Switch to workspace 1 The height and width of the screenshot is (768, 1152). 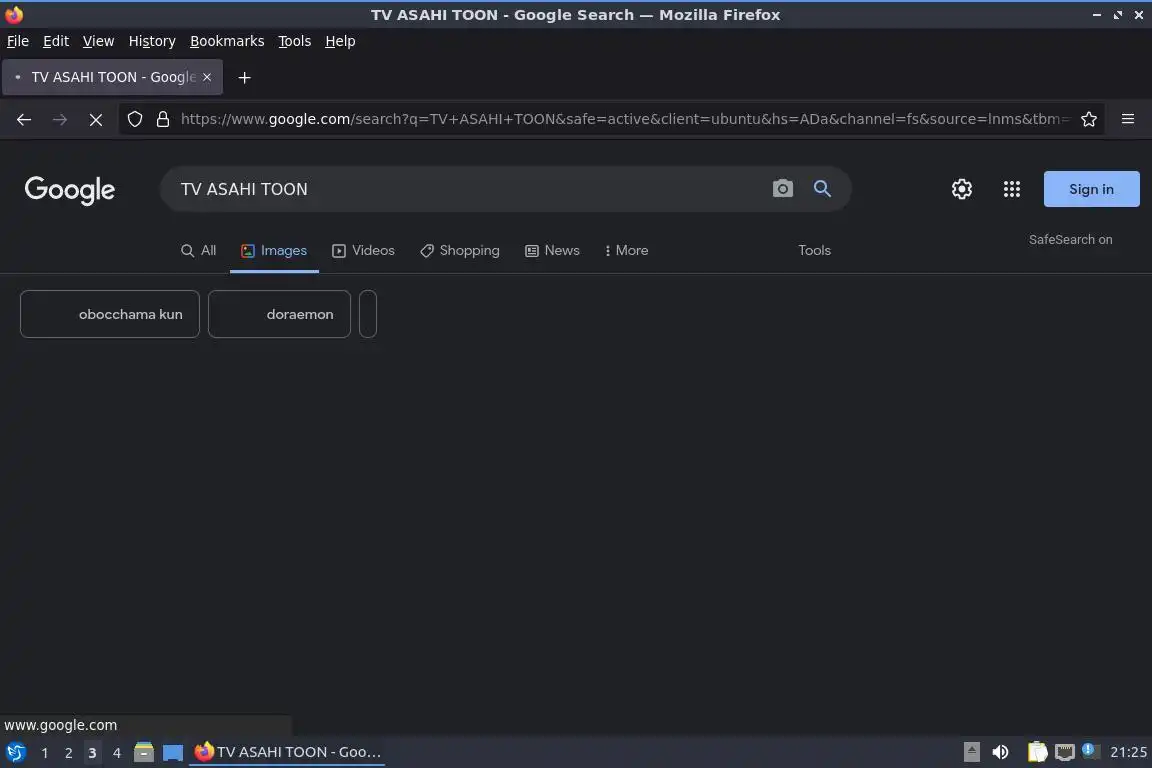[45, 753]
